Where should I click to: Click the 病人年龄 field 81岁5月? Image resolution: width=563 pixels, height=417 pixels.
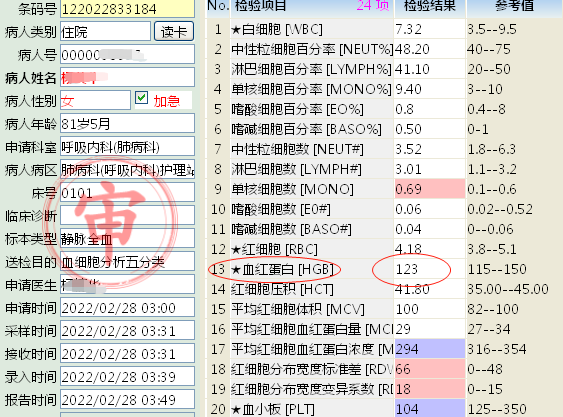pos(127,124)
